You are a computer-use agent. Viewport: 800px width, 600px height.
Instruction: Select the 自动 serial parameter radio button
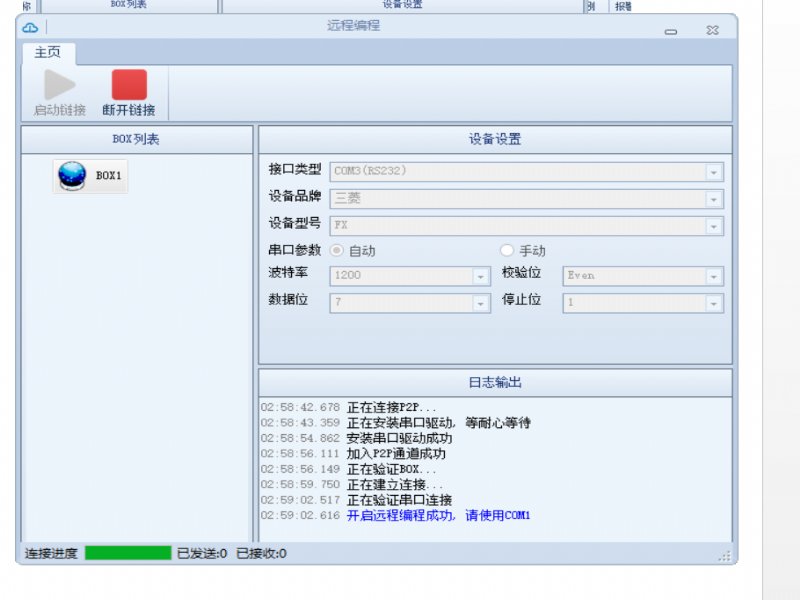tap(337, 251)
